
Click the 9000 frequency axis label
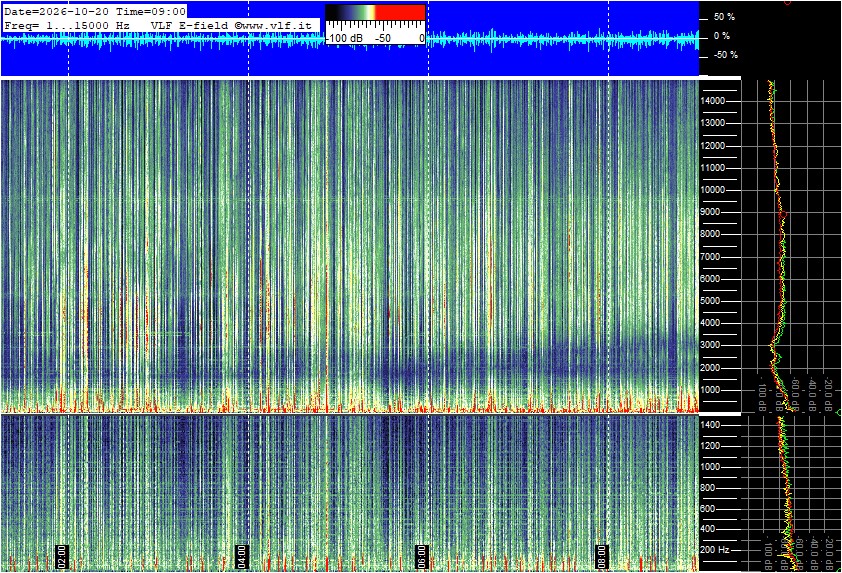click(710, 212)
